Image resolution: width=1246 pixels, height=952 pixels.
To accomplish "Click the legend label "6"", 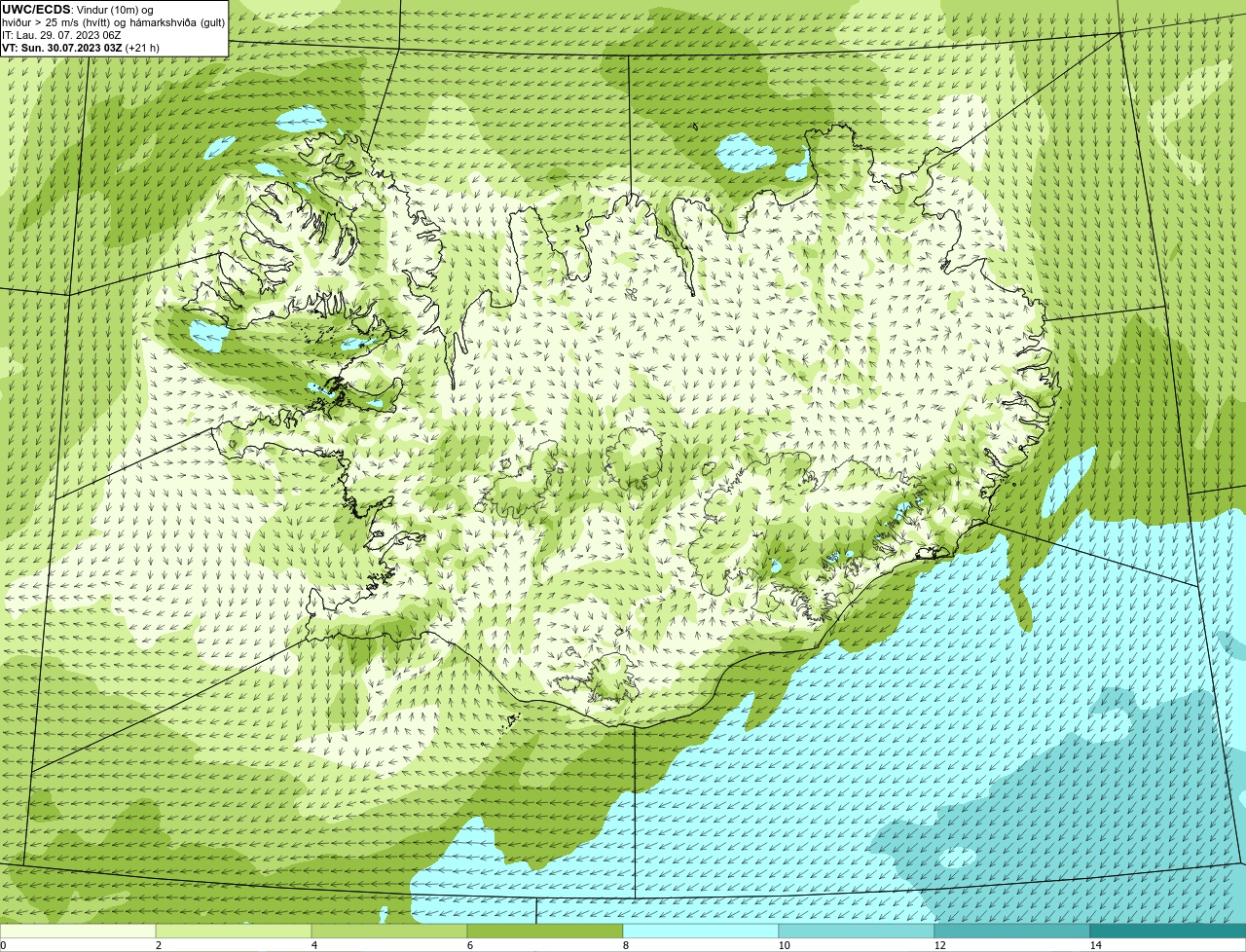I will 469,945.
